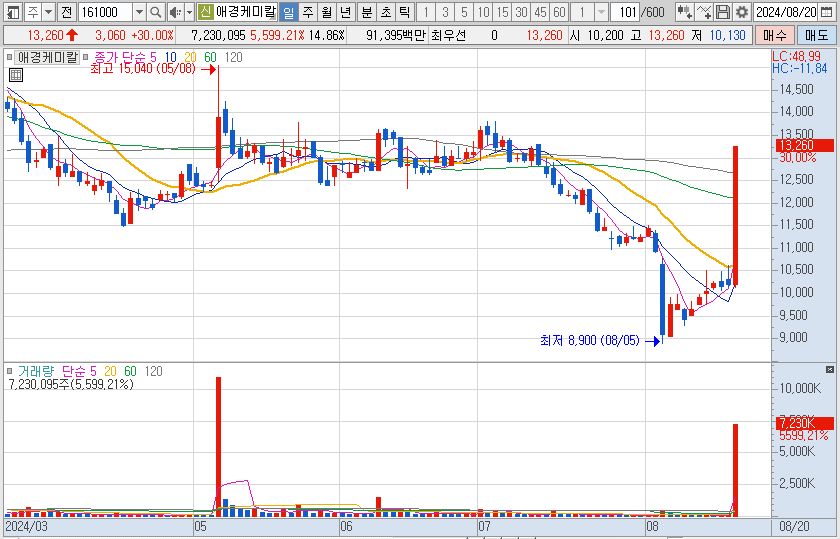Image resolution: width=840 pixels, height=539 pixels.
Task: Click the red 7,230K volume tag on axis
Action: pos(805,423)
